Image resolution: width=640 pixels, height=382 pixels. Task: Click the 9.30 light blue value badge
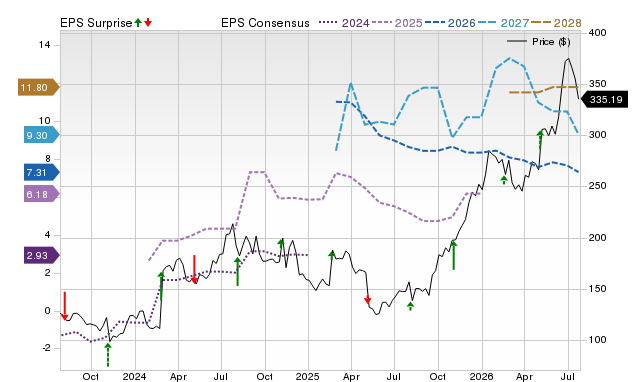(x=41, y=135)
